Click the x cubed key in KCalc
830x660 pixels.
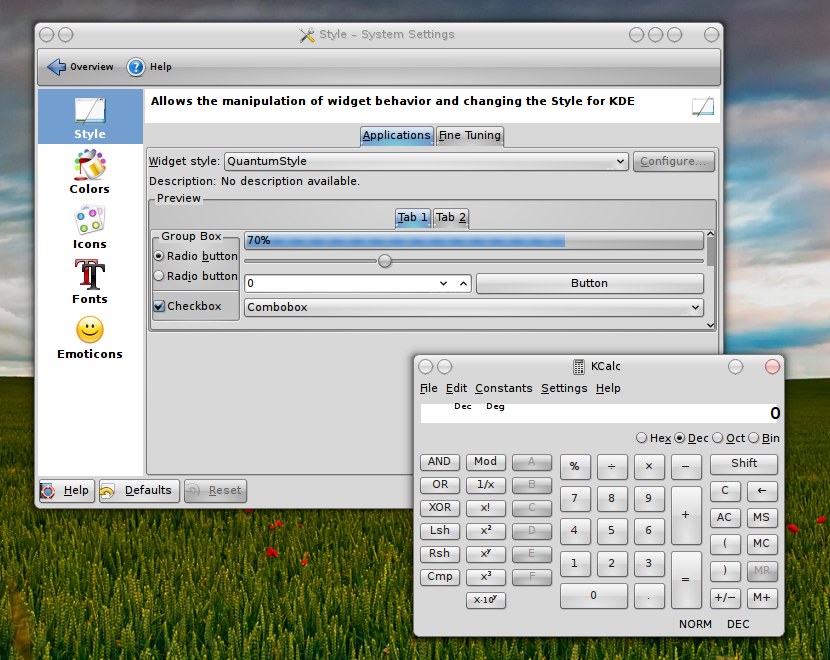pos(486,576)
